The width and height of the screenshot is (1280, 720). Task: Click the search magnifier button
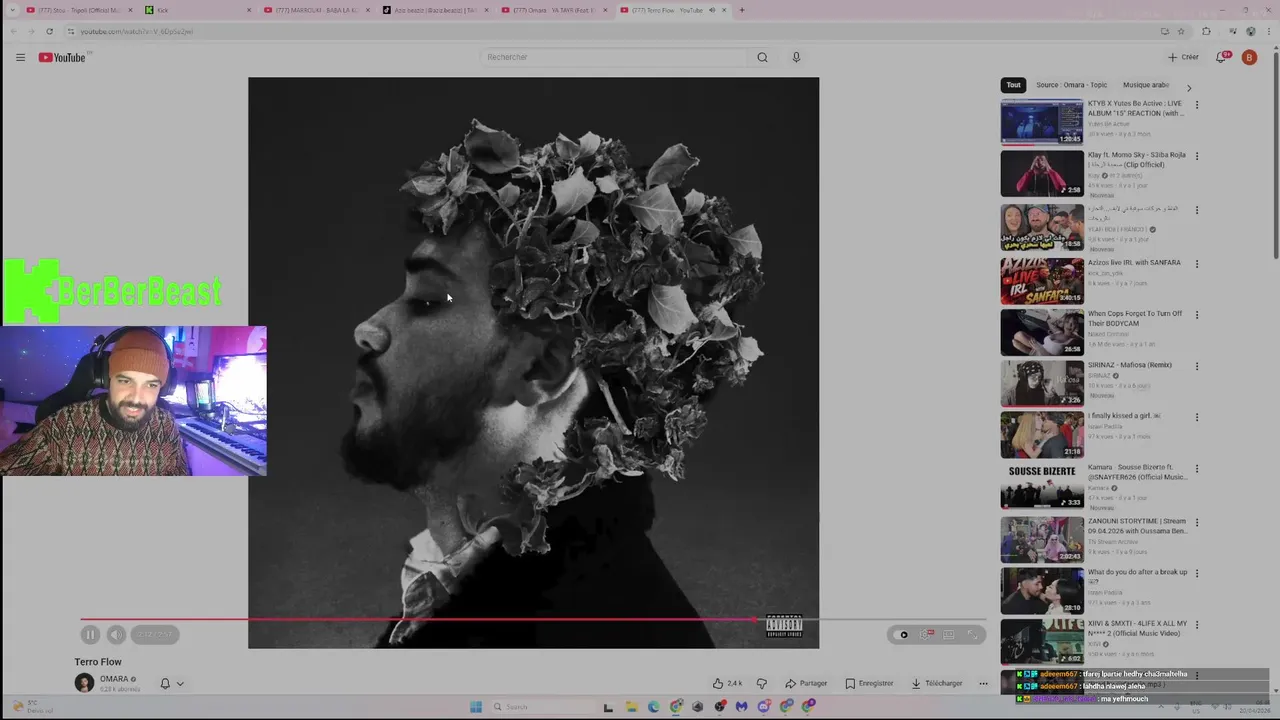[x=762, y=57]
